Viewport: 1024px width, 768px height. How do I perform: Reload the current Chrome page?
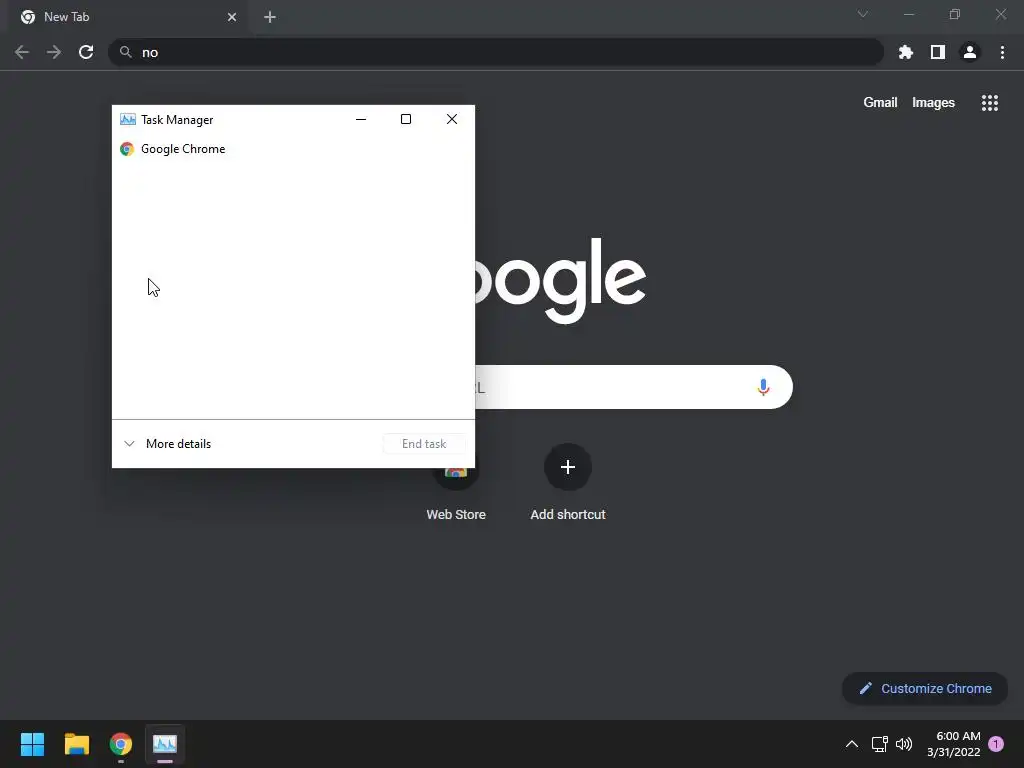click(x=86, y=52)
